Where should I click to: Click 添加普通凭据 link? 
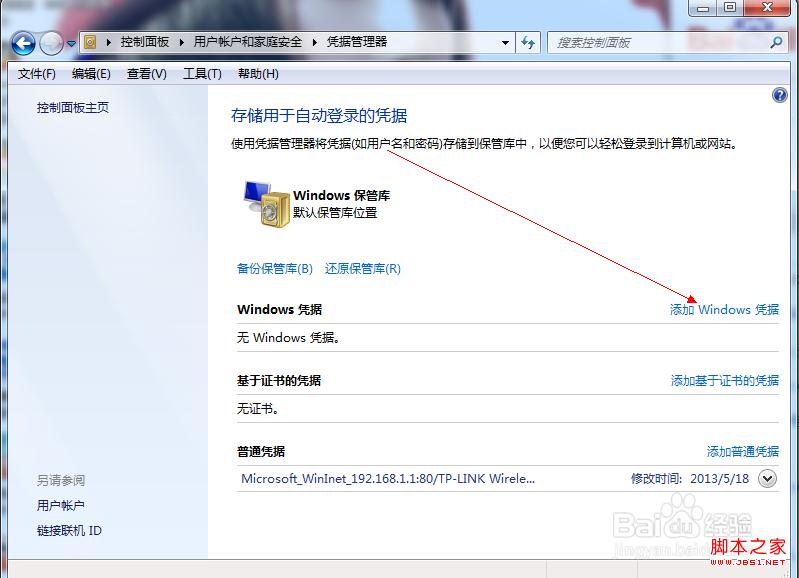pyautogui.click(x=743, y=451)
